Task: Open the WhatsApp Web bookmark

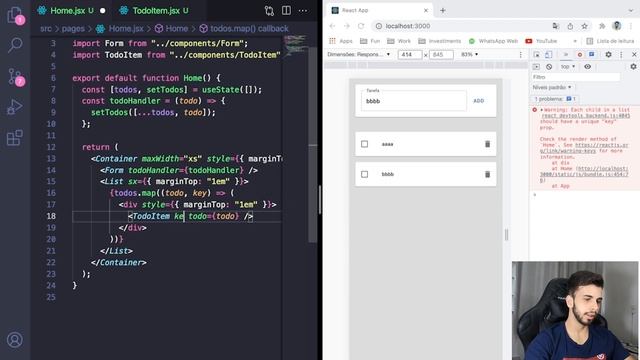Action: [493, 41]
